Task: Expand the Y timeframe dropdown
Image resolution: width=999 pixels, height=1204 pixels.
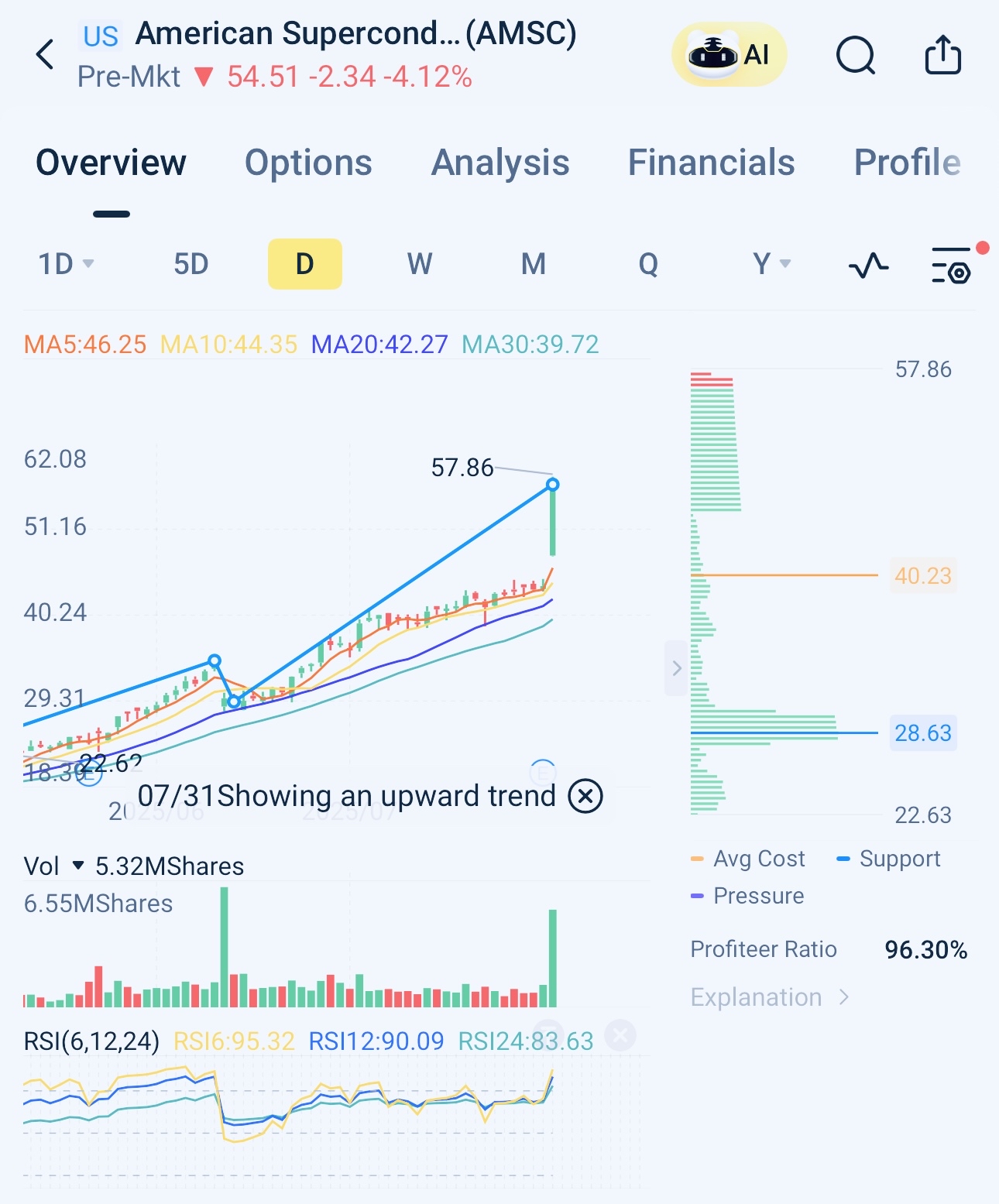Action: coord(771,264)
